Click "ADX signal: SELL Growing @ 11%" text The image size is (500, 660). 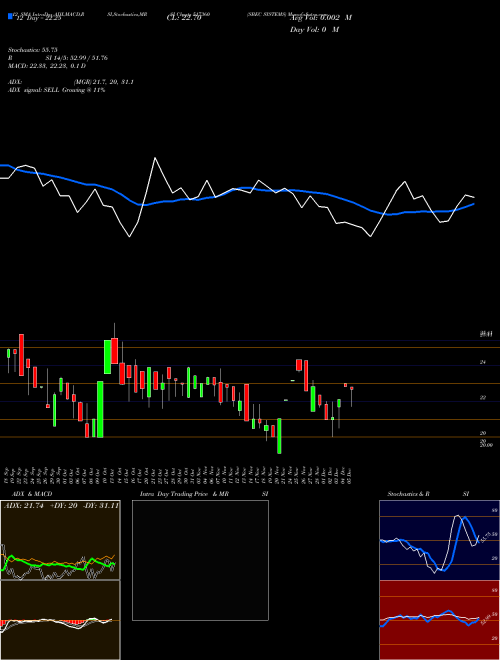click(x=56, y=90)
